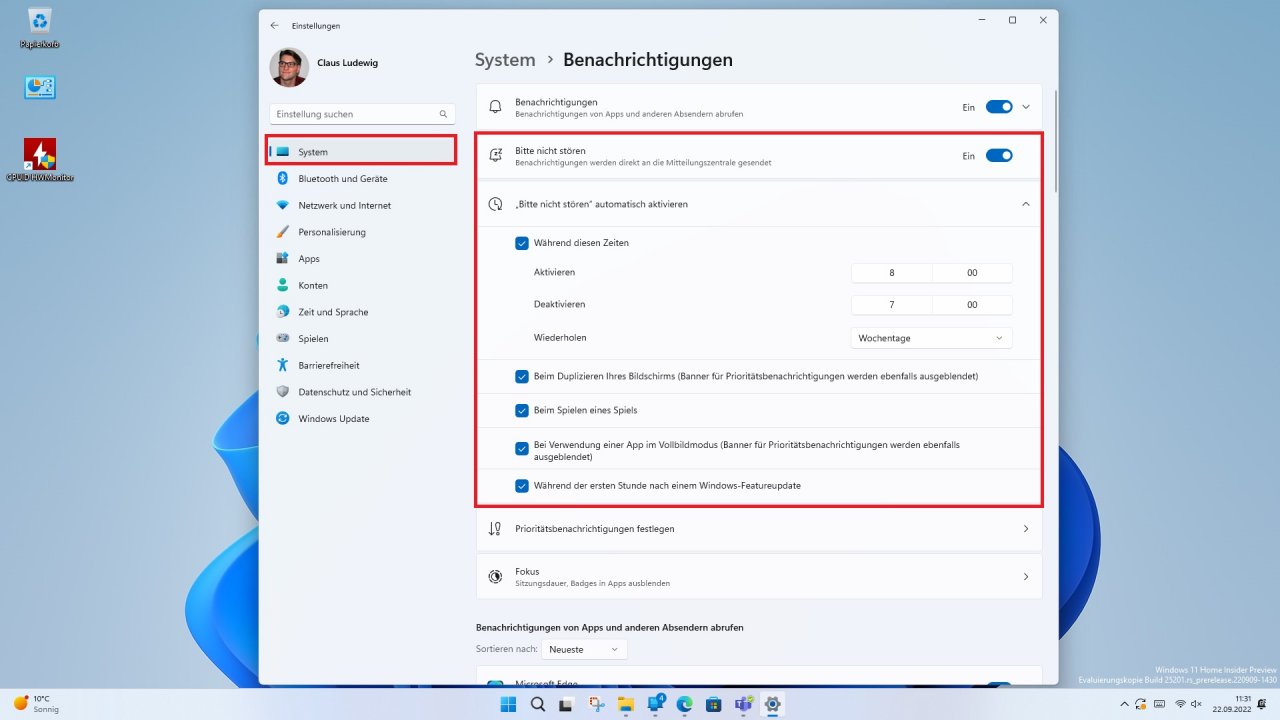Image resolution: width=1280 pixels, height=720 pixels.
Task: Open the Personalisierung settings page
Action: tap(361, 232)
